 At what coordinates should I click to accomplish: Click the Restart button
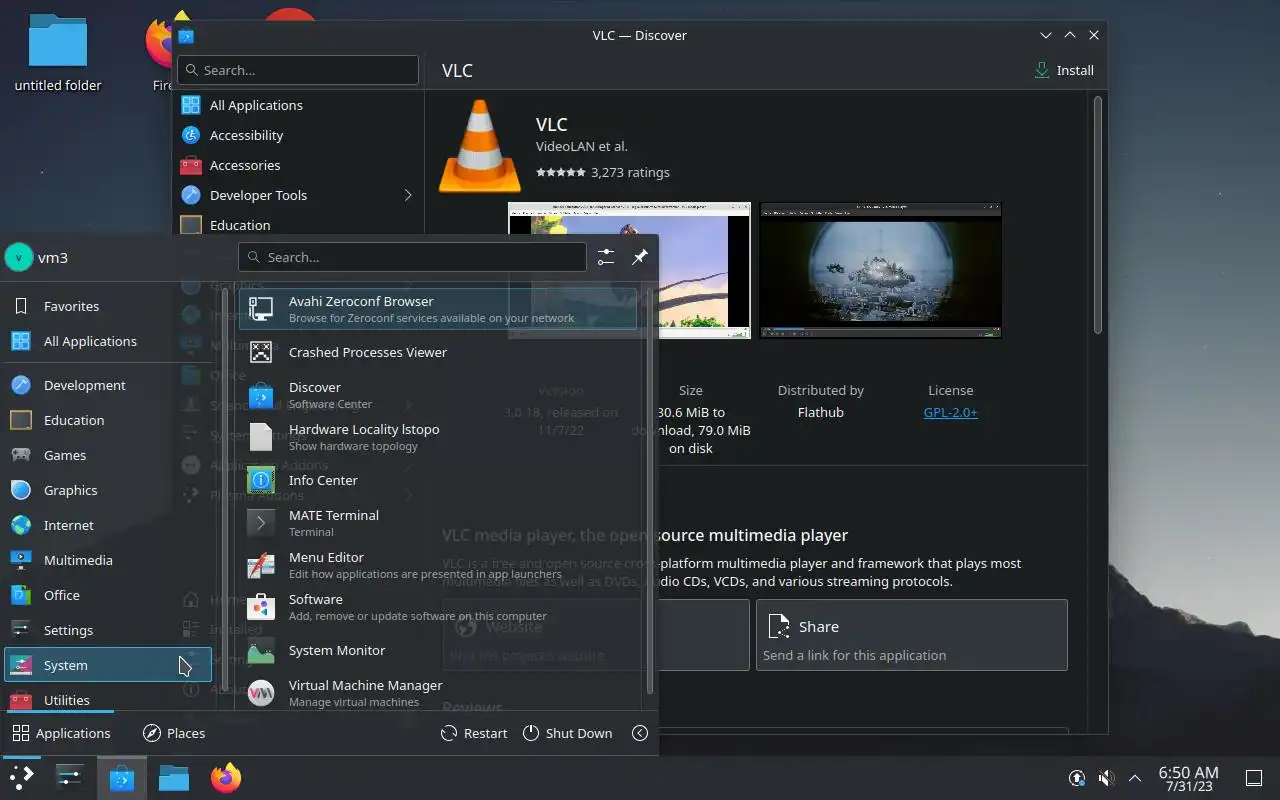coord(475,733)
